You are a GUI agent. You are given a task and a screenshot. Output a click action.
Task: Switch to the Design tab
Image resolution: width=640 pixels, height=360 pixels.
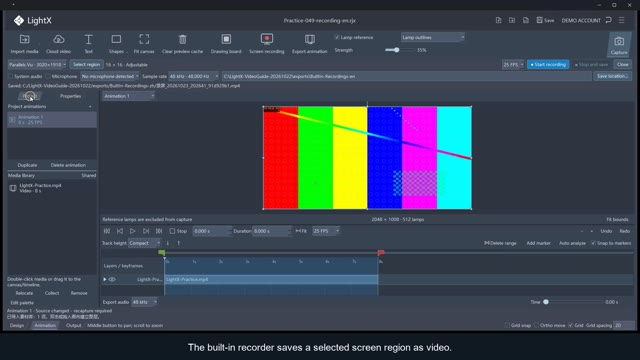(x=17, y=325)
